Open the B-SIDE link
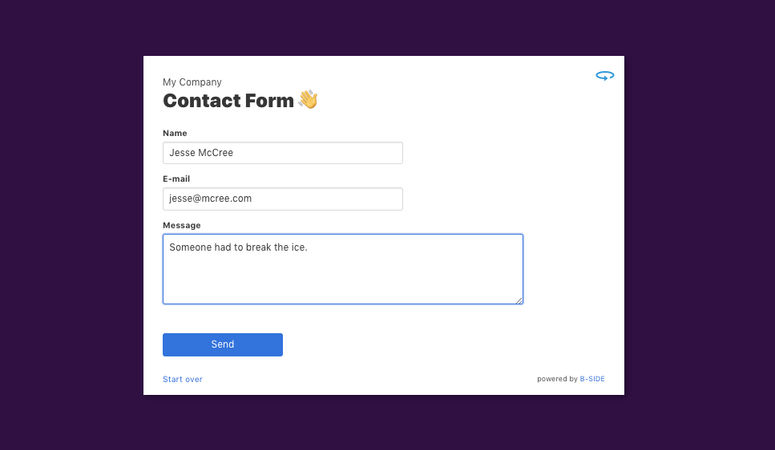This screenshot has width=775, height=450. click(x=592, y=379)
